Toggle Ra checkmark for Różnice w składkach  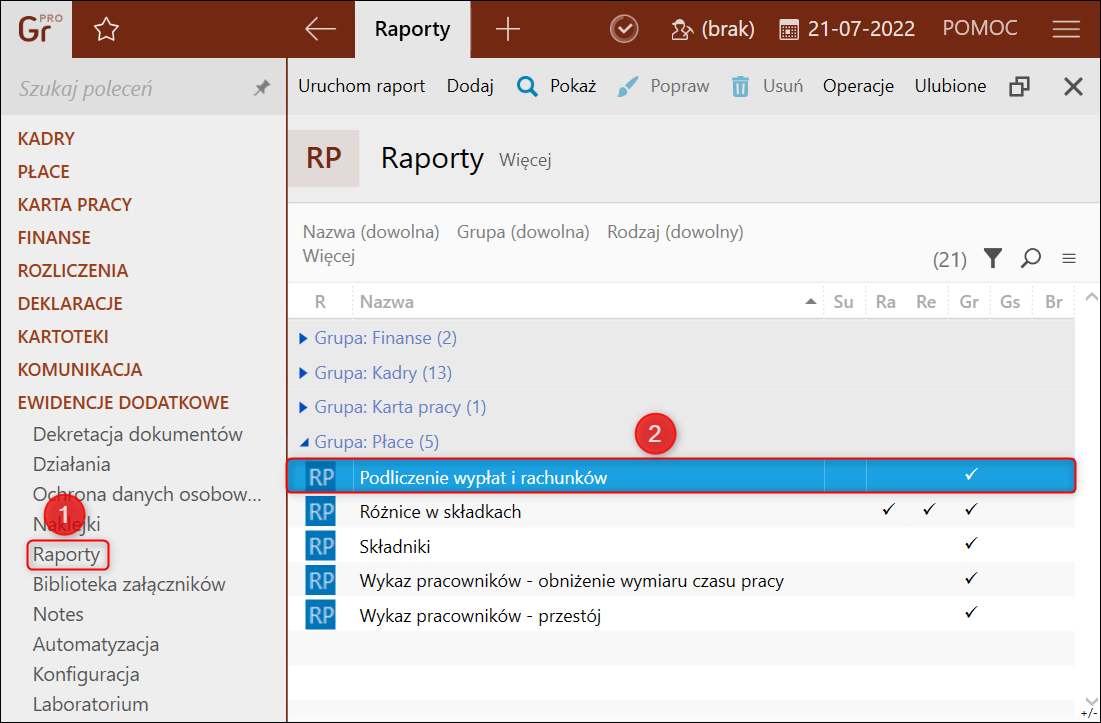[886, 510]
